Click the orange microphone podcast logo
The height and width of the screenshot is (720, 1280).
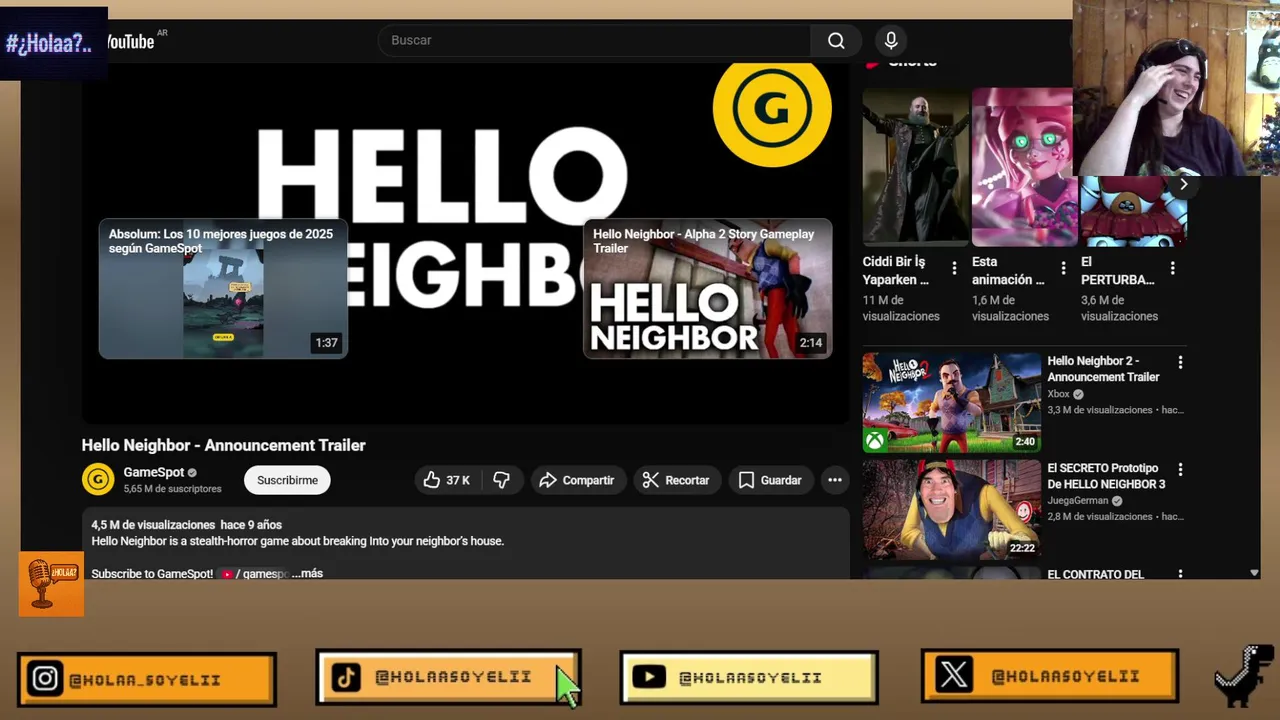pos(51,584)
